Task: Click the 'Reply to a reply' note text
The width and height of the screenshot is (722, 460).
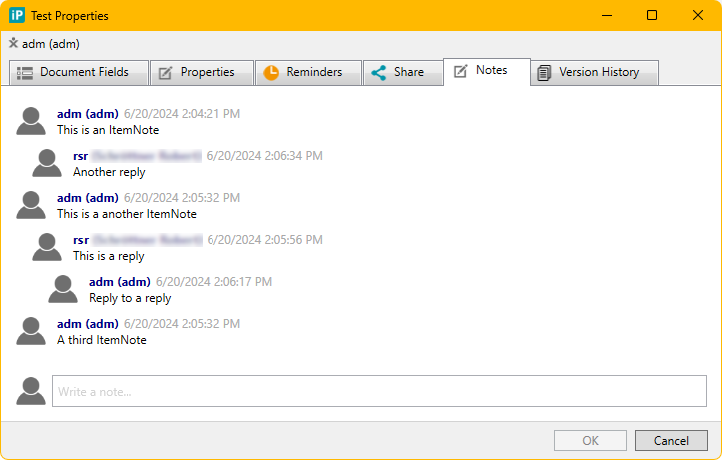Action: [130, 298]
